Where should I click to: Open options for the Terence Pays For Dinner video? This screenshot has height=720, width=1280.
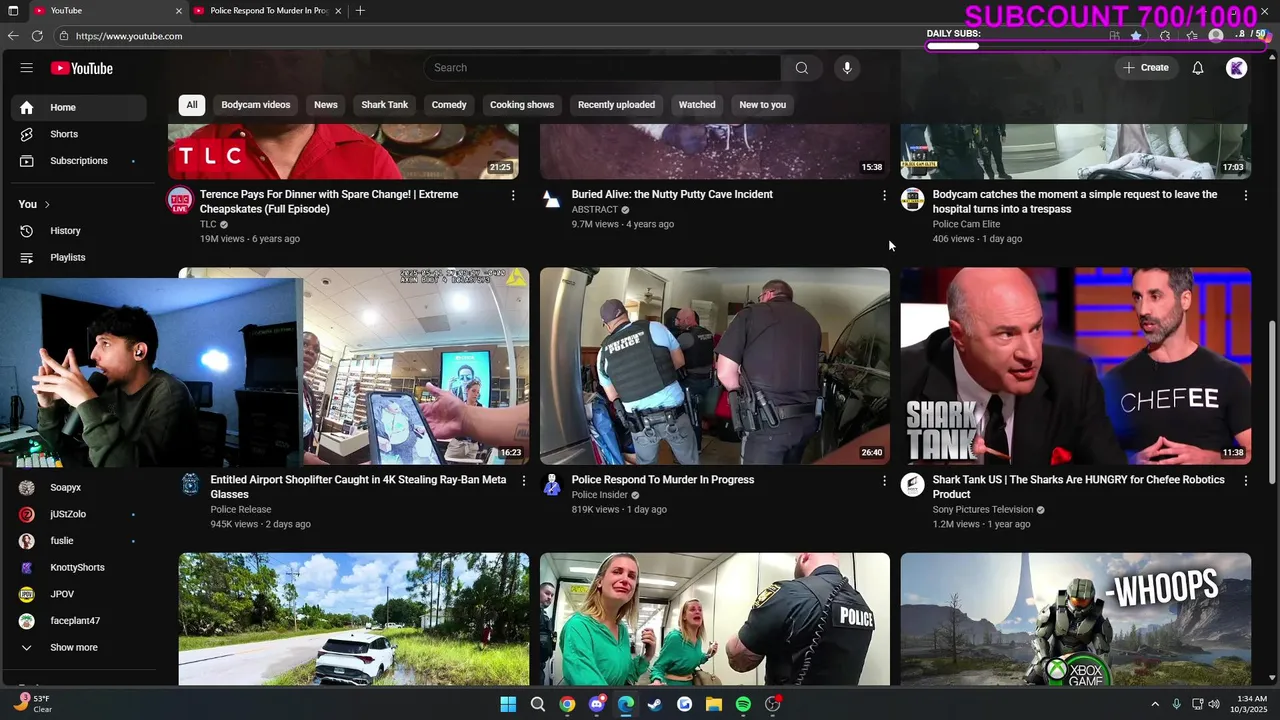pos(513,196)
